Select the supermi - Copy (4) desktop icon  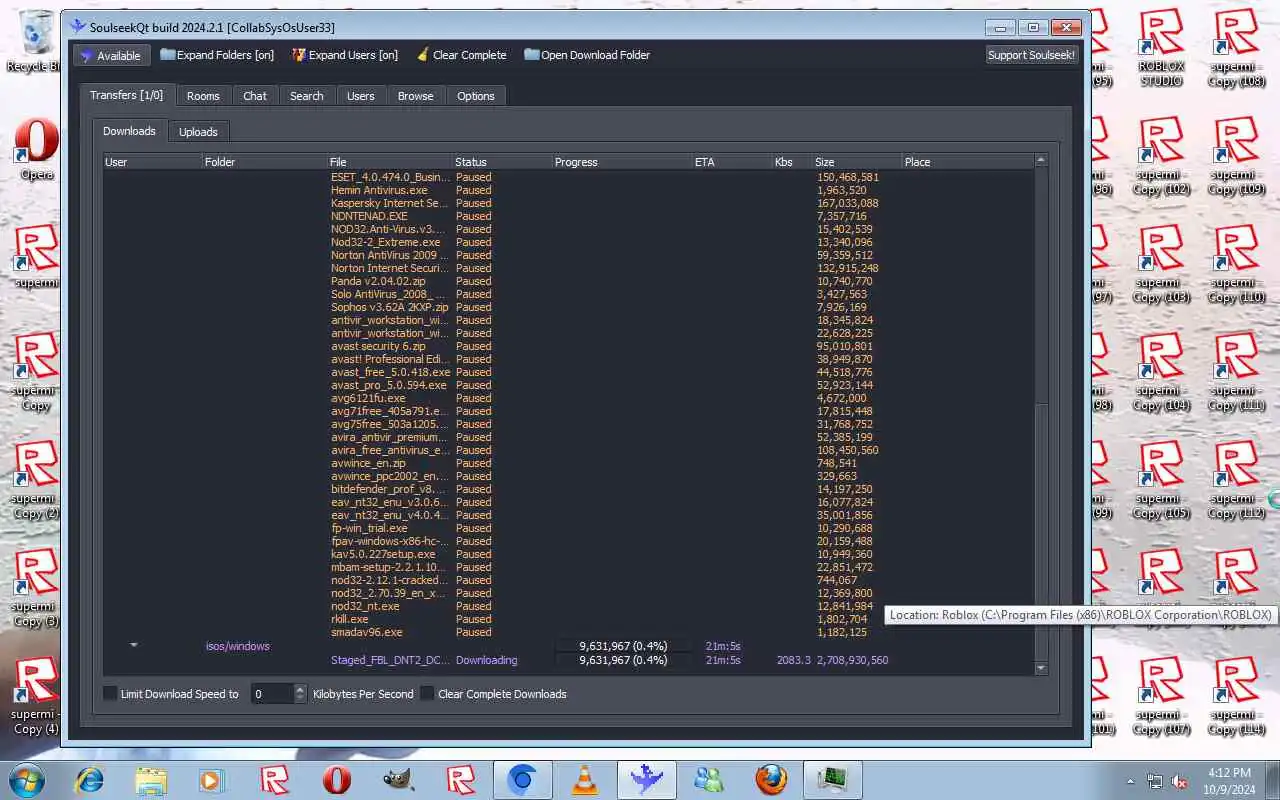click(x=36, y=695)
